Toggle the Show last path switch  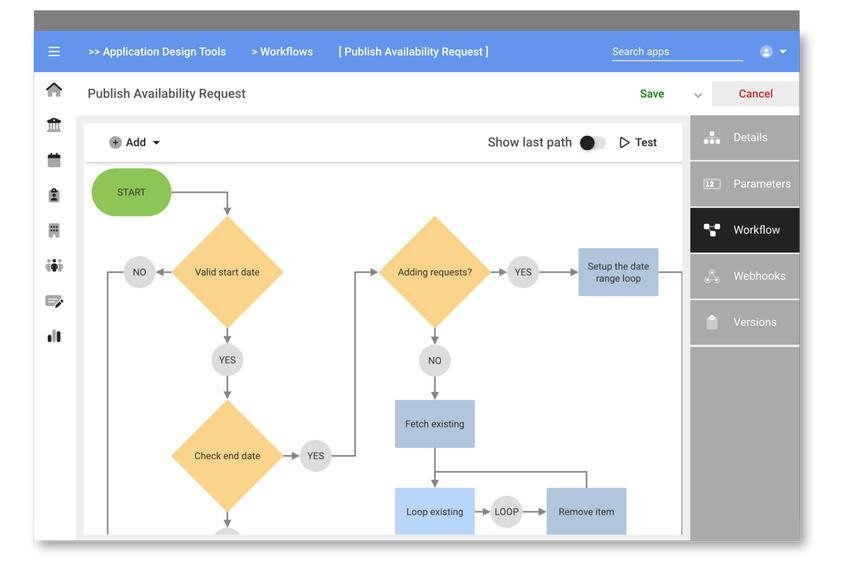[592, 143]
